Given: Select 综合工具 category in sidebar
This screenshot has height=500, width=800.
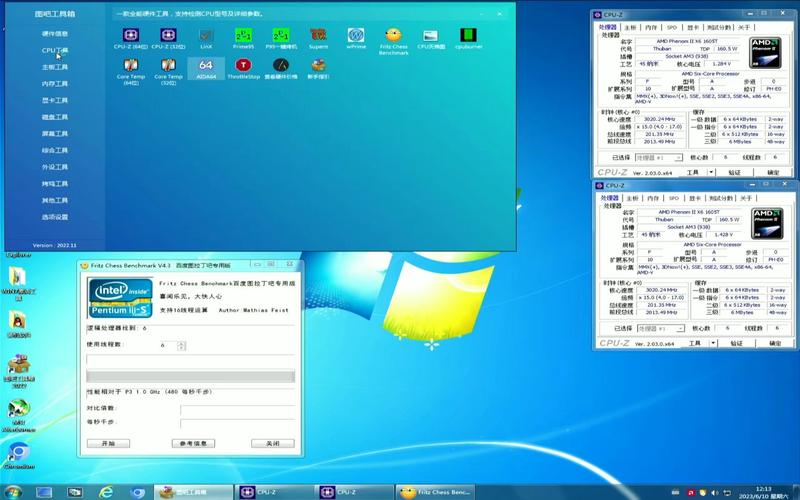Looking at the screenshot, I should (55, 151).
